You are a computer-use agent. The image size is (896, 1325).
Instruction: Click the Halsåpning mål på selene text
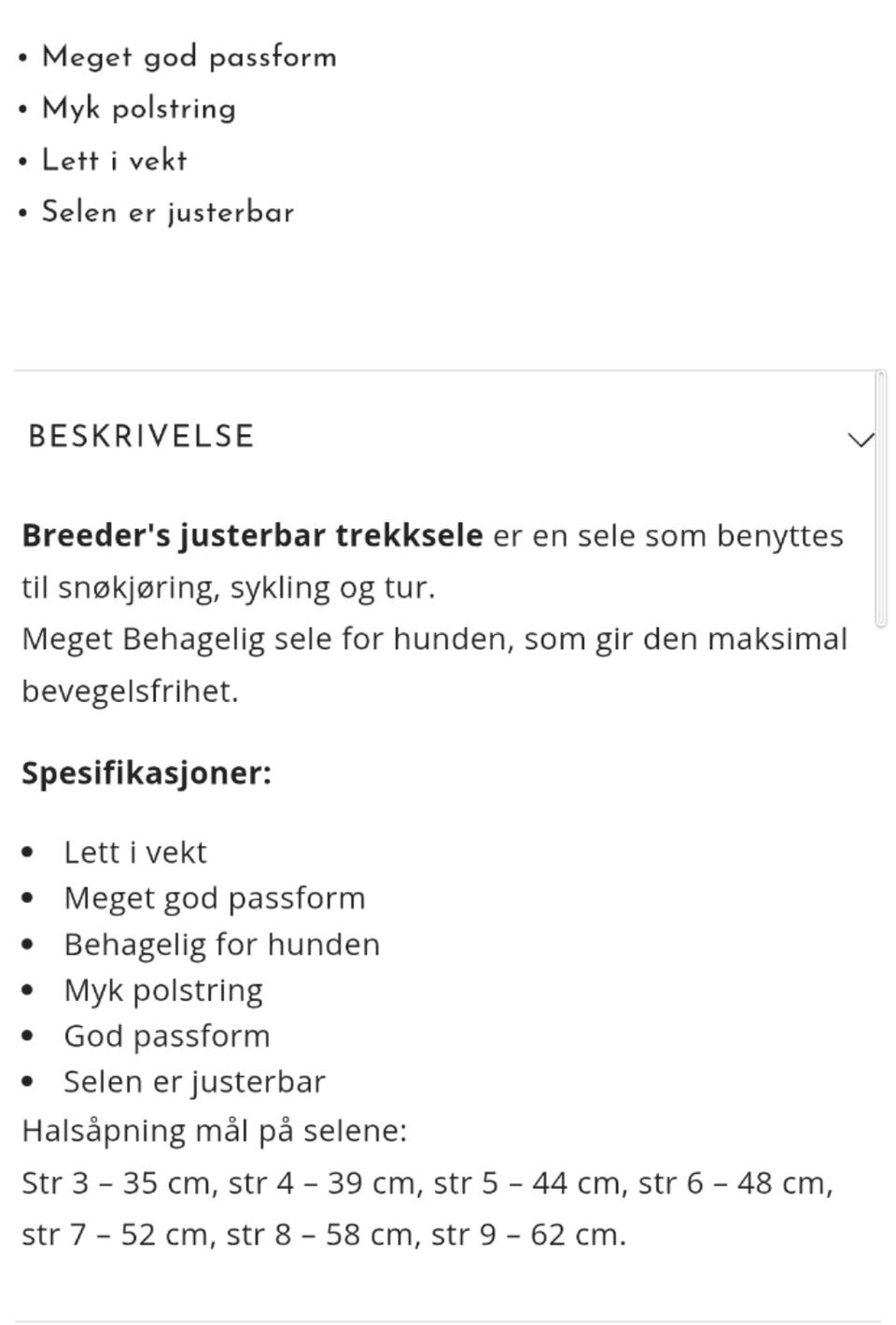(215, 1131)
